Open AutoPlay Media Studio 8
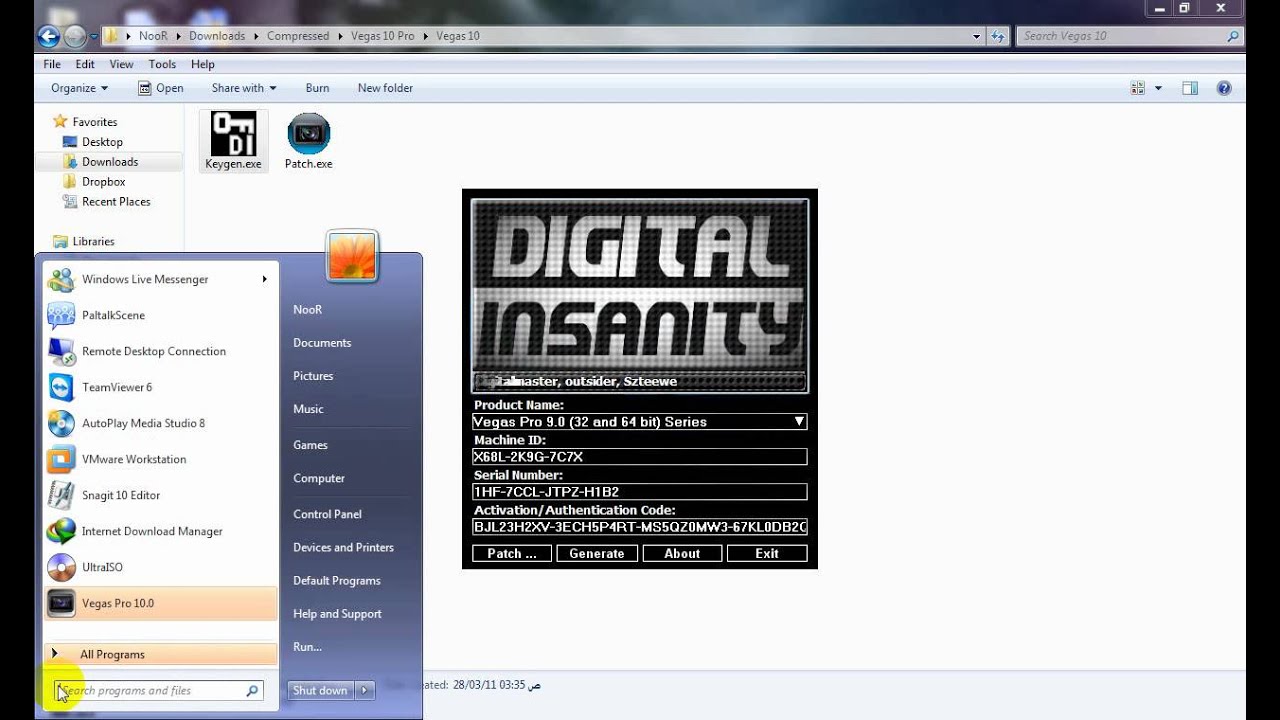This screenshot has width=1280, height=720. 158,423
